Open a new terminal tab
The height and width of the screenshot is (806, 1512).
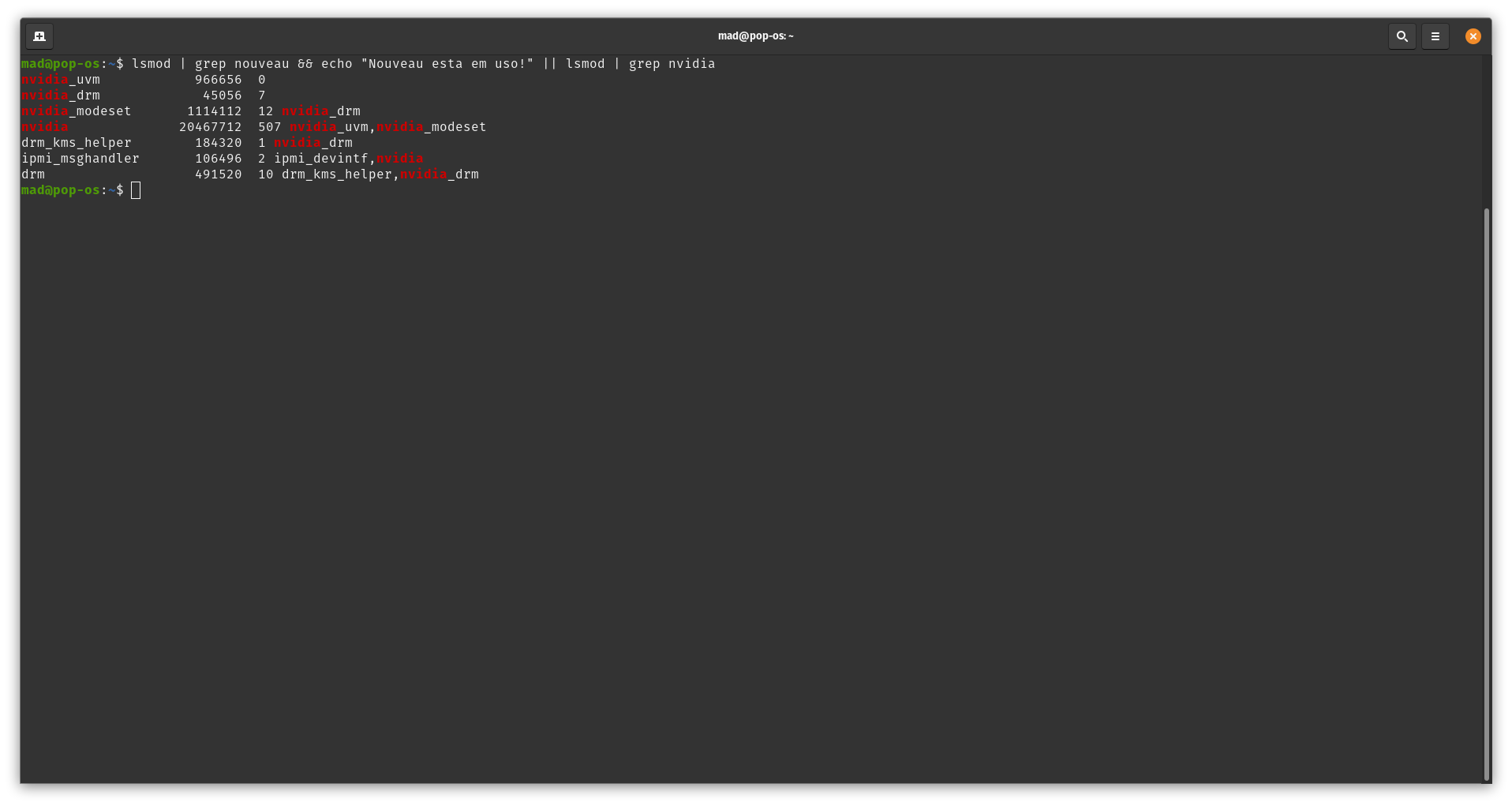pyautogui.click(x=39, y=36)
